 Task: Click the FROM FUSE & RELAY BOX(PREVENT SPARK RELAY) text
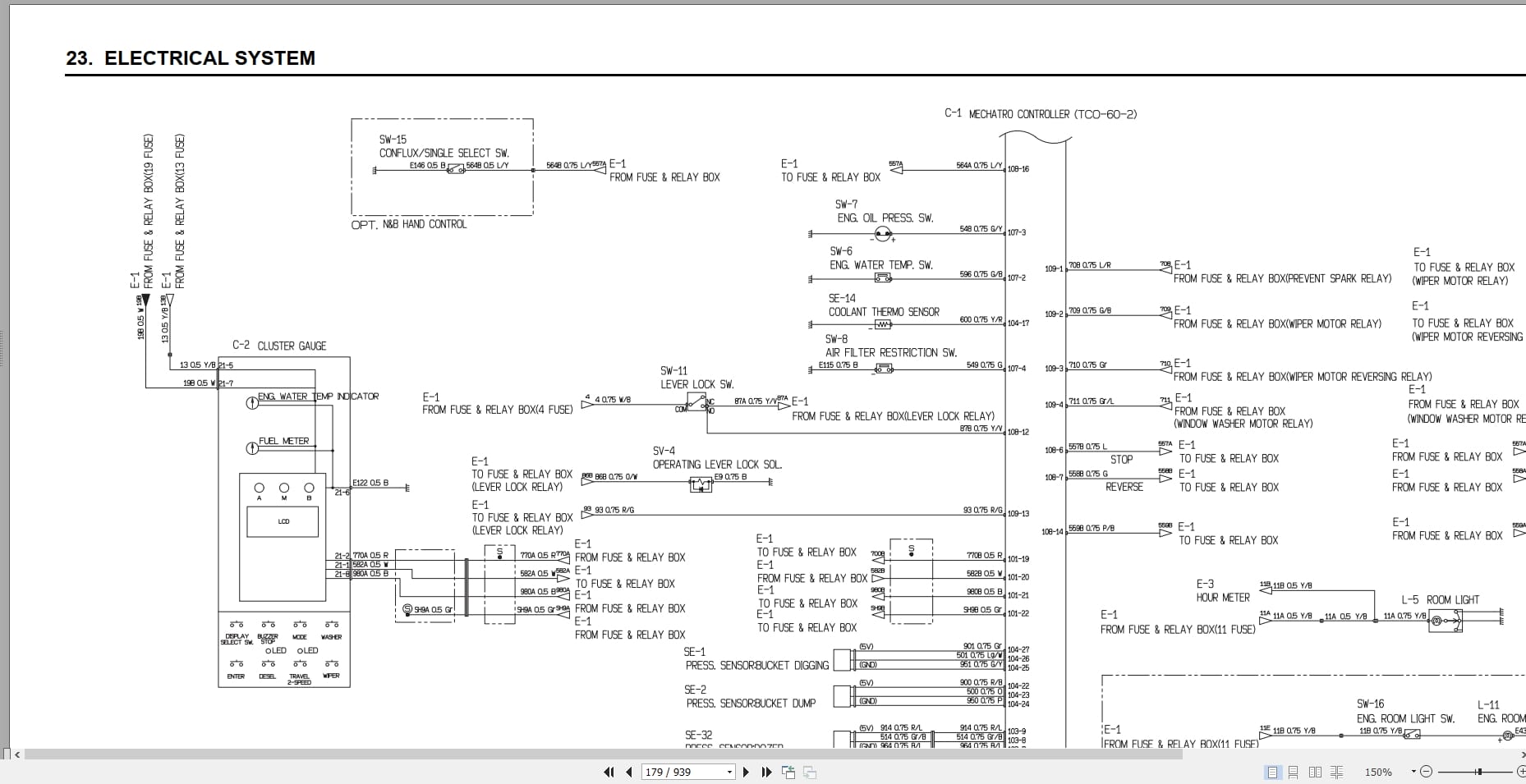coord(1283,278)
